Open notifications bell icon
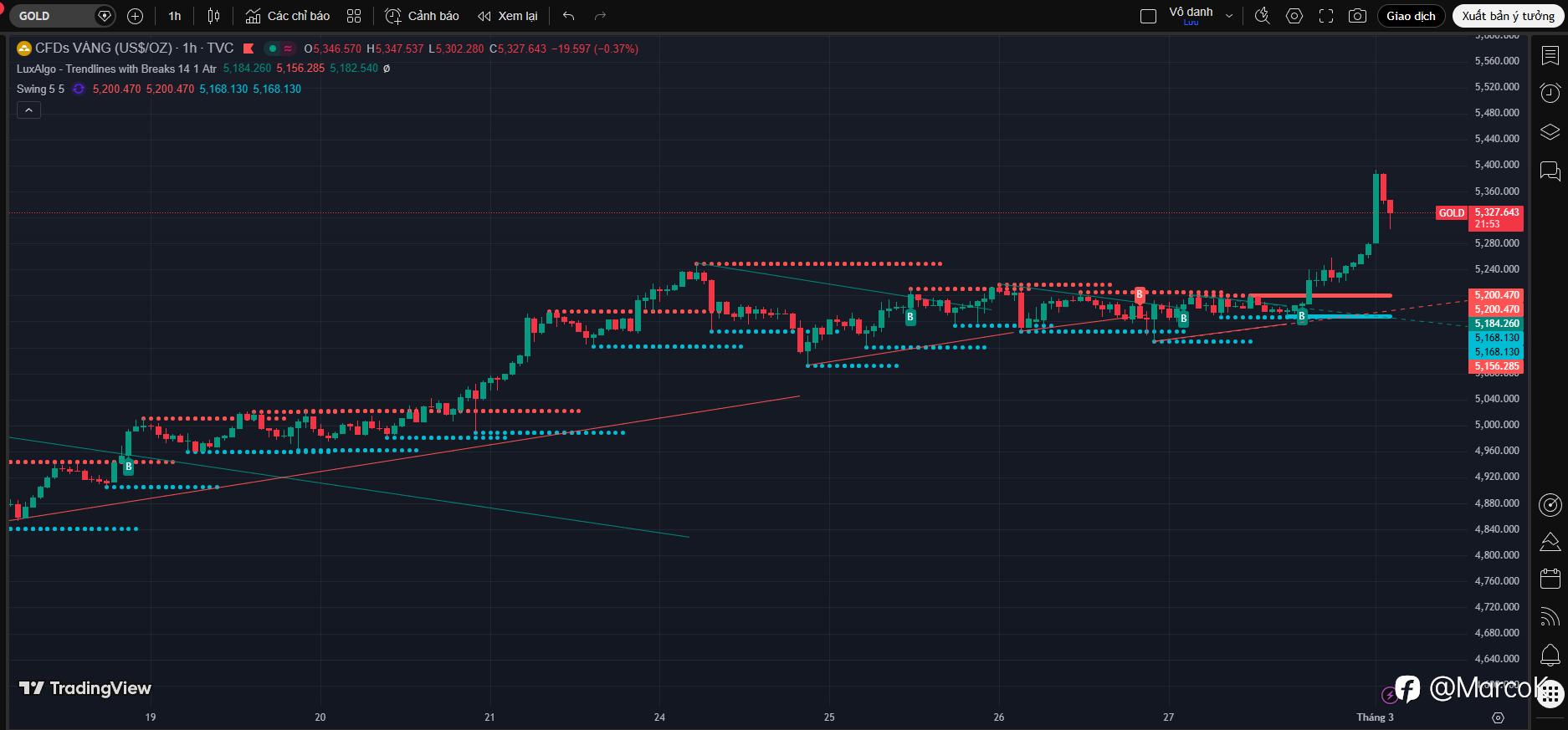The width and height of the screenshot is (1568, 730). 1550,655
